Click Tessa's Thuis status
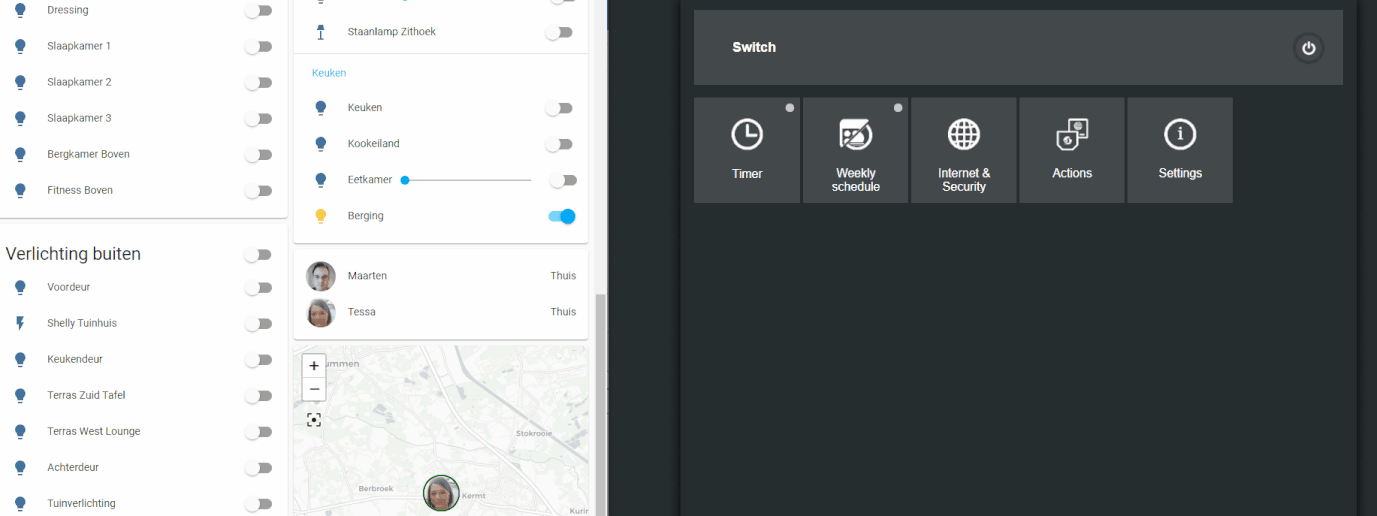Viewport: 1377px width, 516px height. 563,312
